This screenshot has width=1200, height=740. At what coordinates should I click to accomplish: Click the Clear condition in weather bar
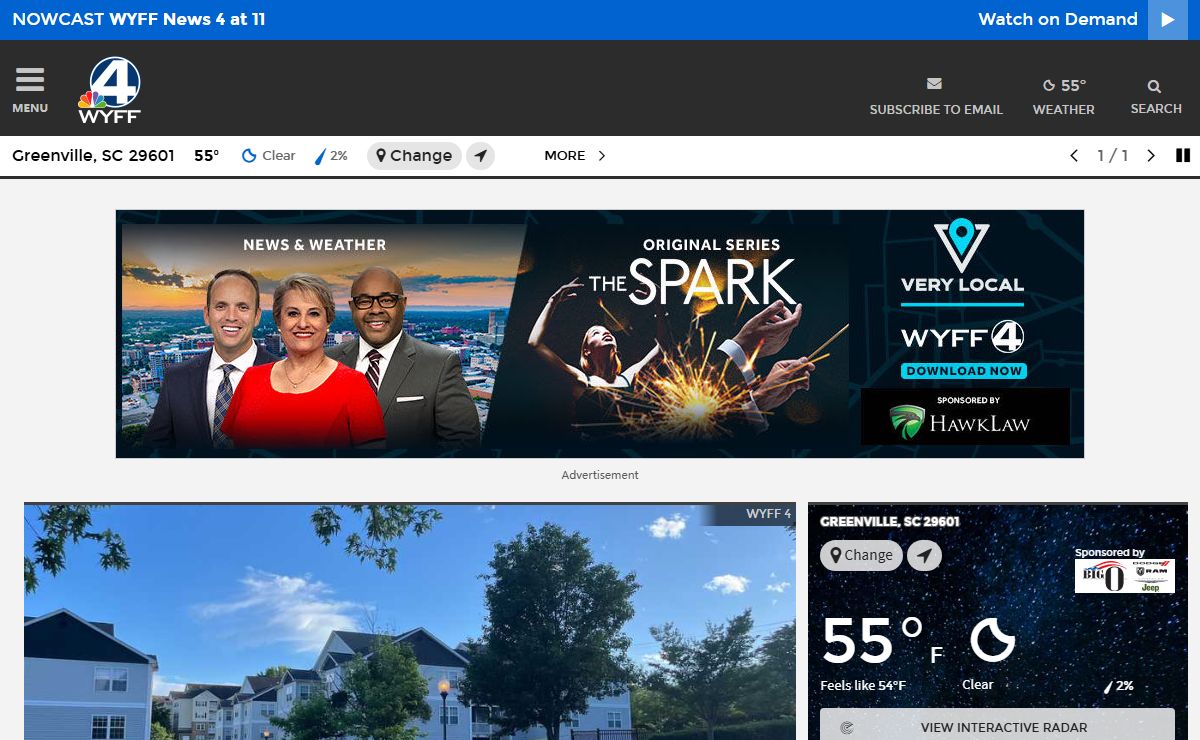(x=269, y=156)
